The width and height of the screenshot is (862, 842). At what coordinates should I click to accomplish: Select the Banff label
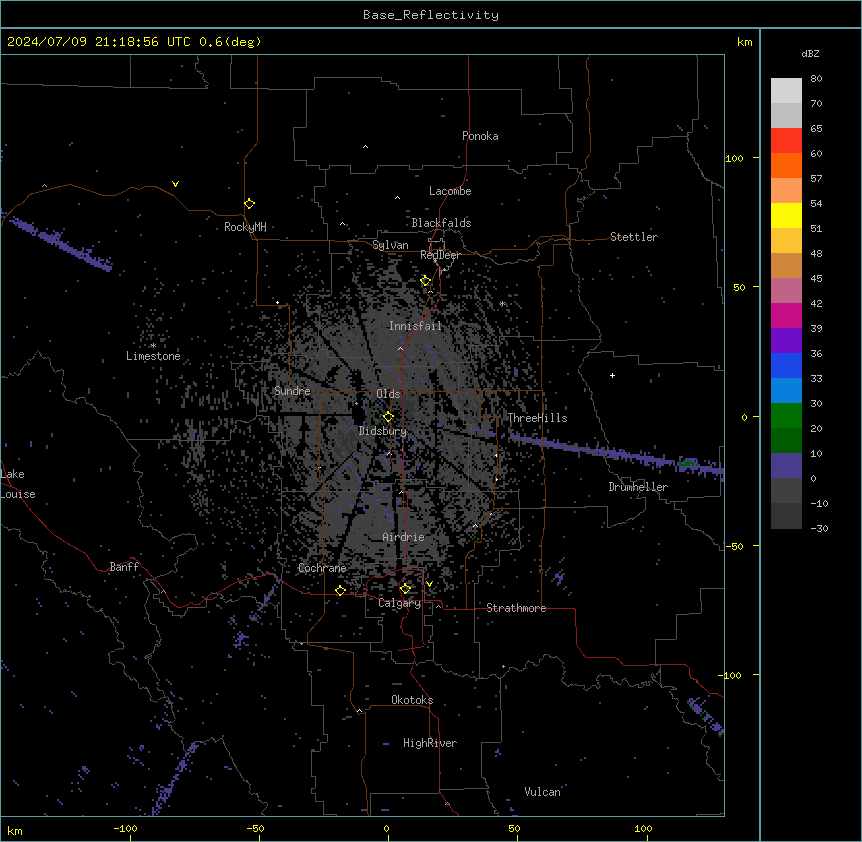point(124,567)
